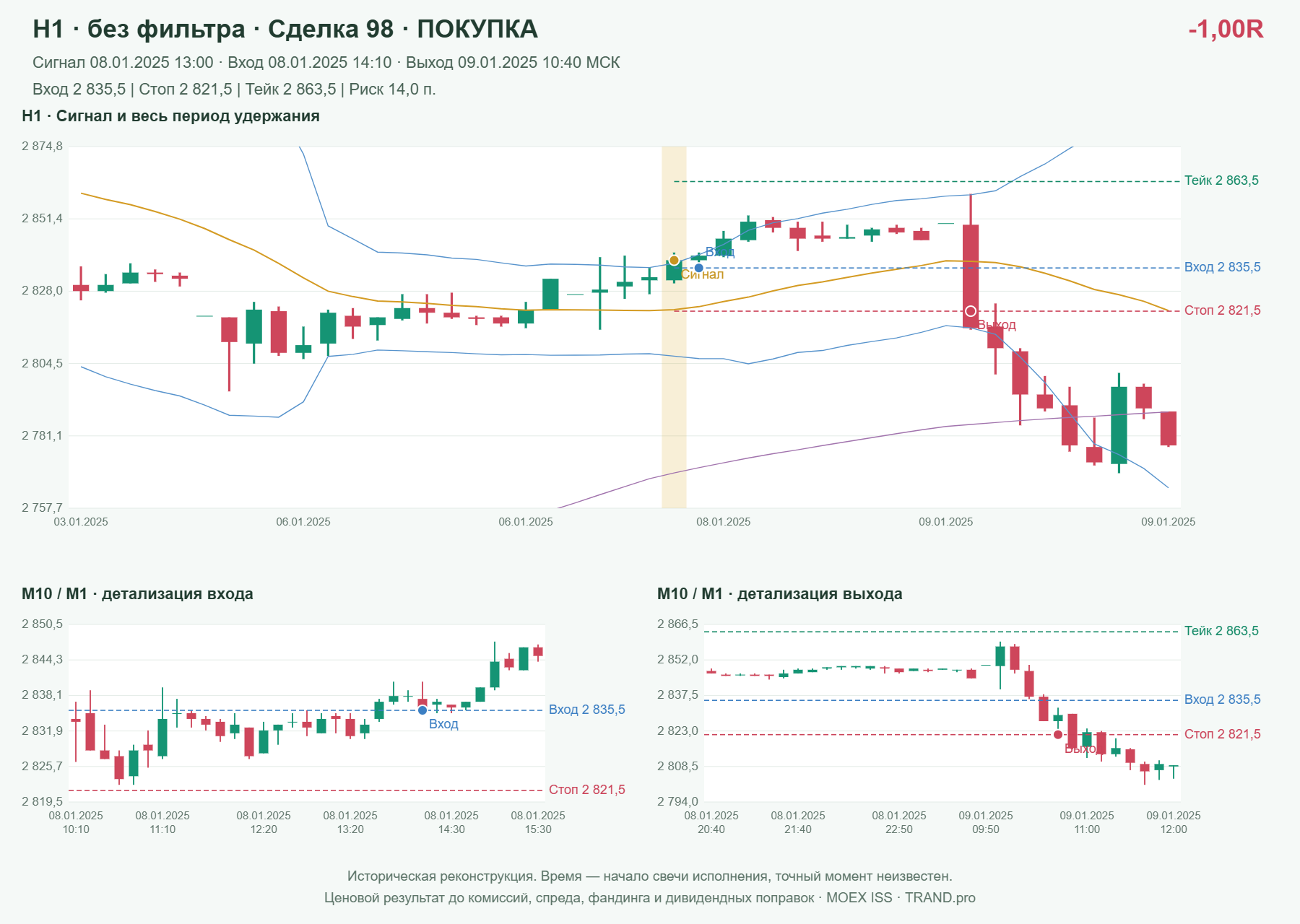Click the 2 828,0 price axis label
This screenshot has width=1300, height=924.
pyautogui.click(x=42, y=291)
